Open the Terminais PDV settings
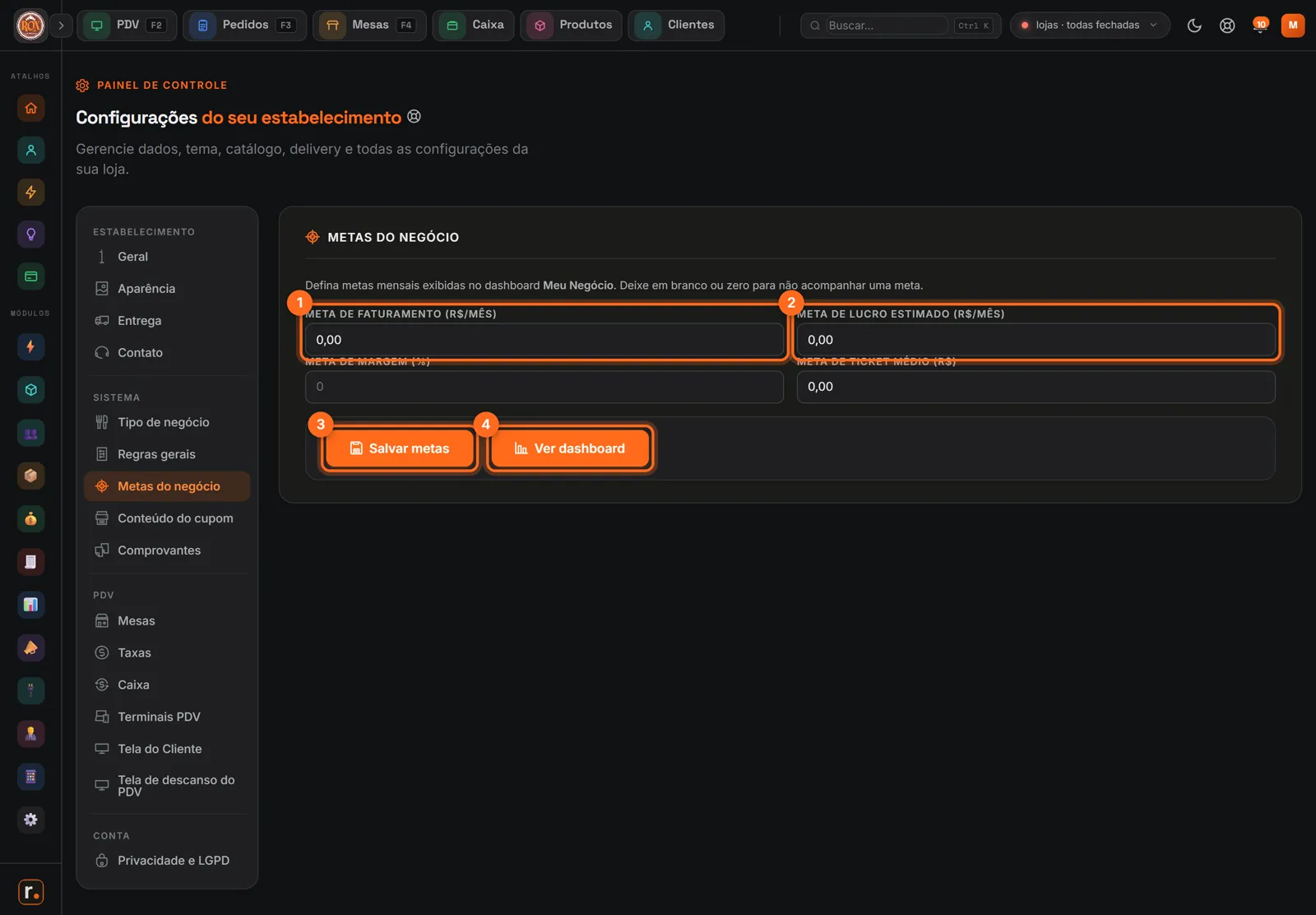The image size is (1316, 915). pyautogui.click(x=167, y=717)
